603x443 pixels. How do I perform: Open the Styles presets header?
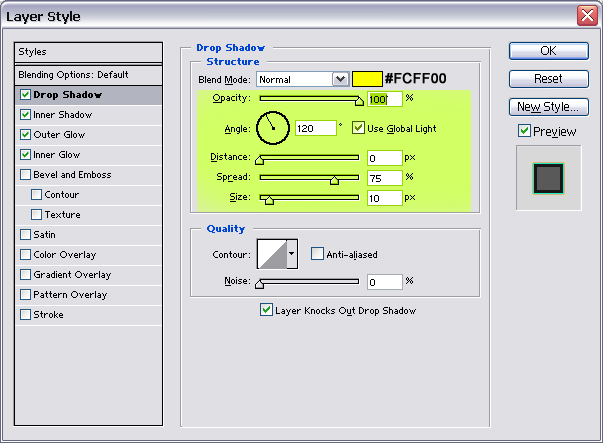[88, 52]
